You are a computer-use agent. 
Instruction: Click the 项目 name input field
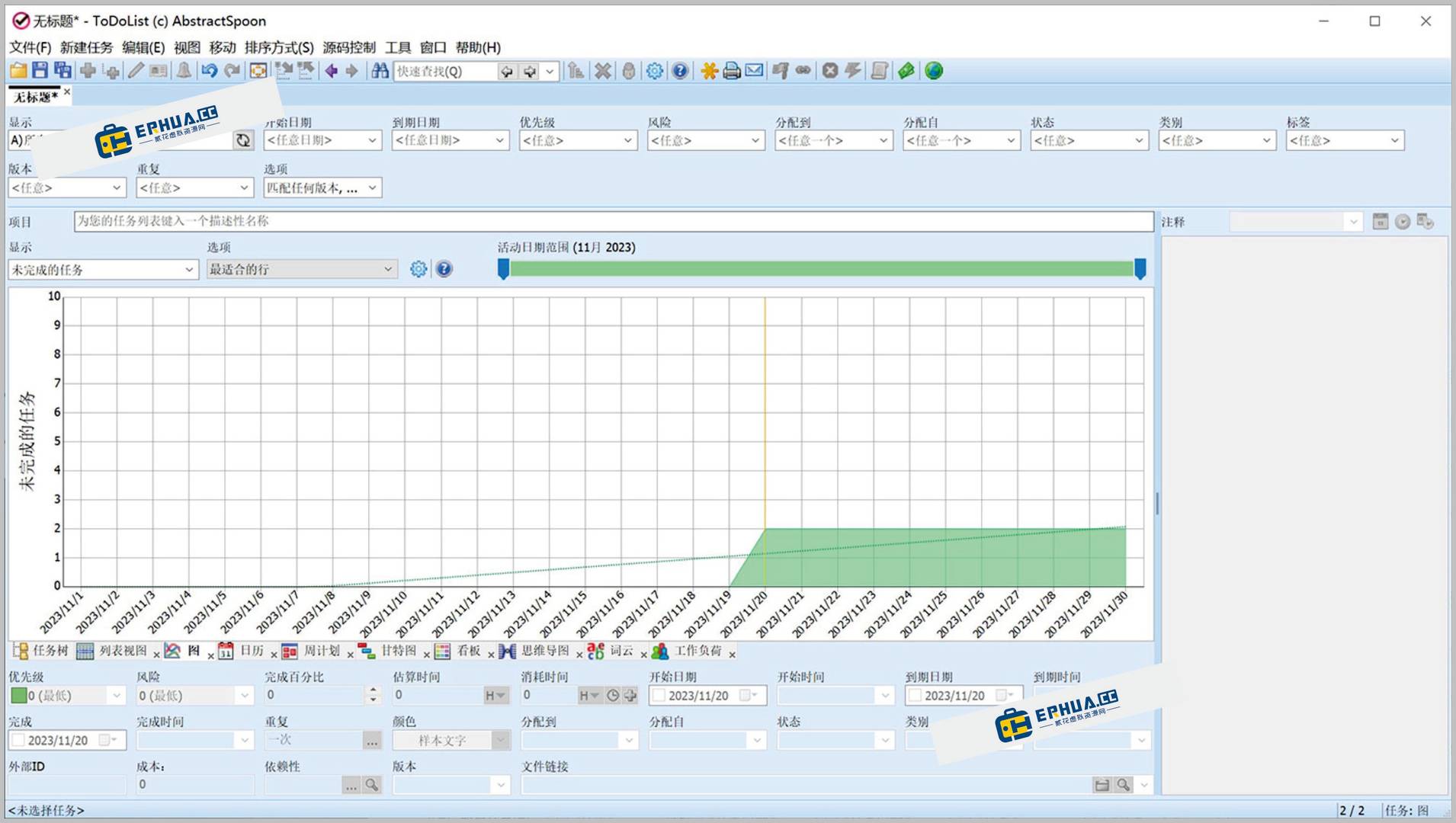pos(613,221)
